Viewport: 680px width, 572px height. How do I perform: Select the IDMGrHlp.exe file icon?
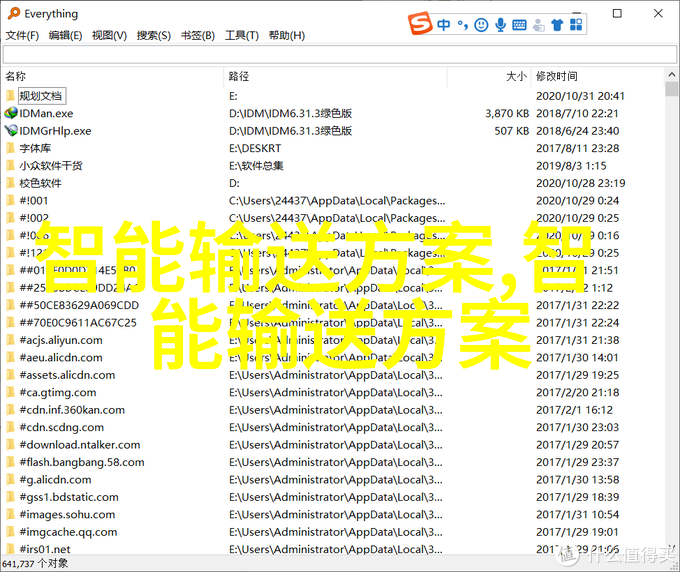[11, 131]
